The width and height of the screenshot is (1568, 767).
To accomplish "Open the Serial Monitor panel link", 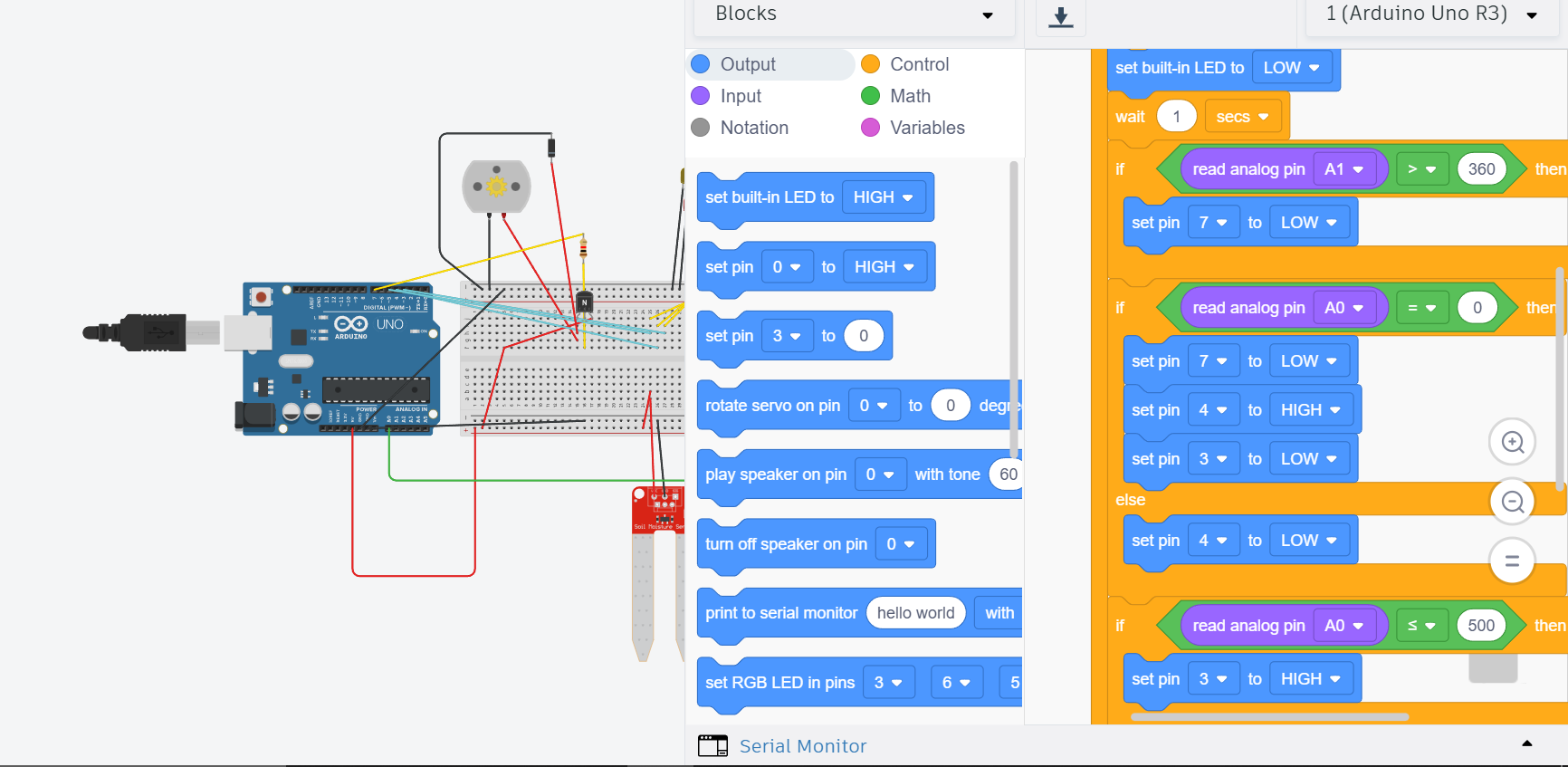I will 802,746.
